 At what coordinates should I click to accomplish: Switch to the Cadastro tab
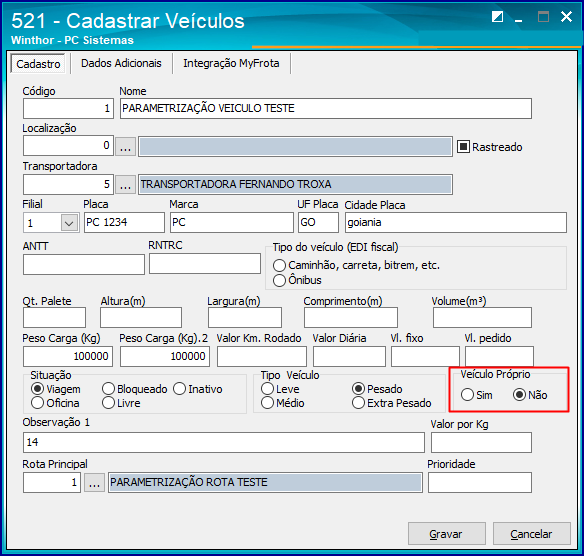38,64
